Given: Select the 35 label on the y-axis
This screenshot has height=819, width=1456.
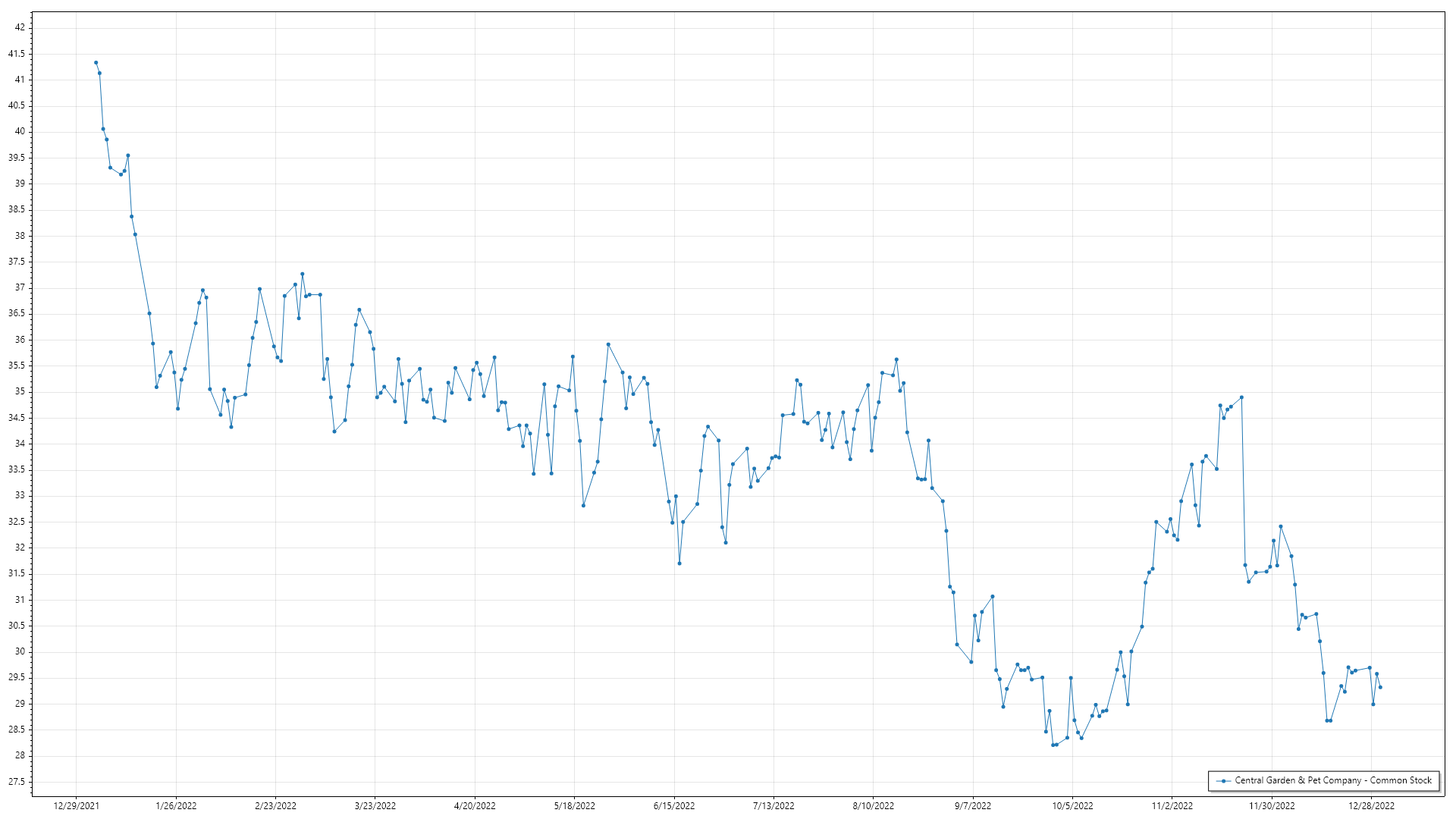Looking at the screenshot, I should (20, 392).
